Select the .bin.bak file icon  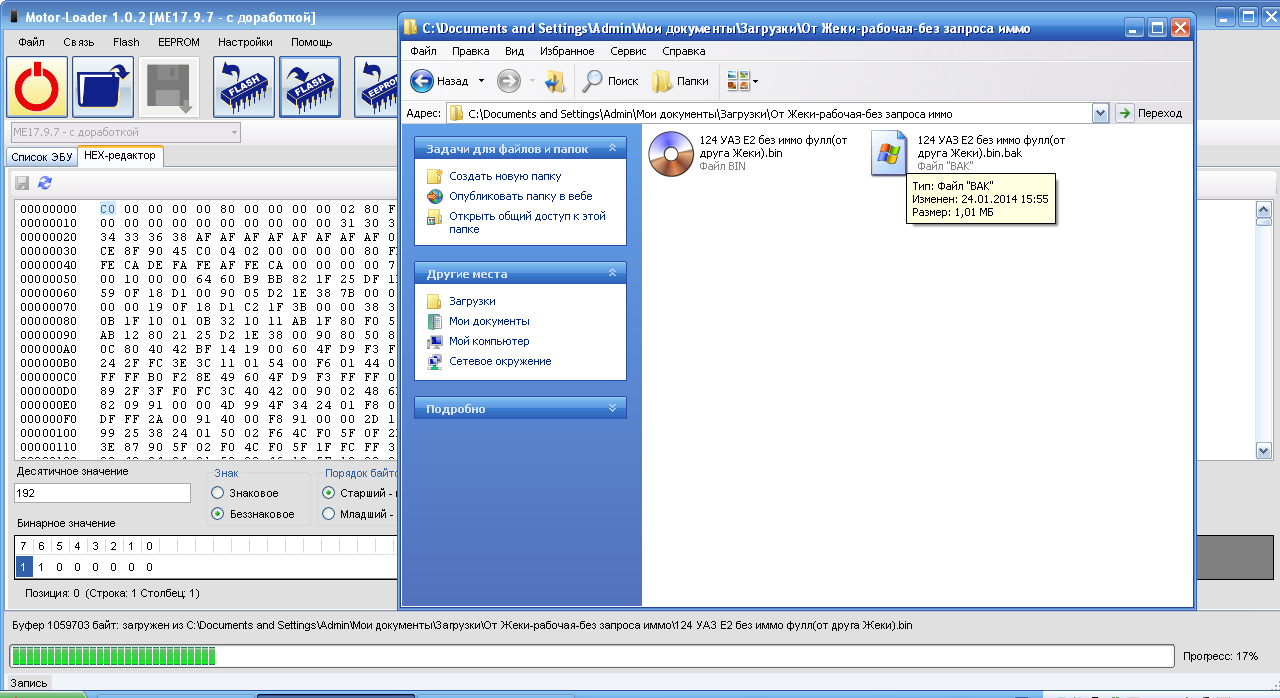pyautogui.click(x=888, y=153)
